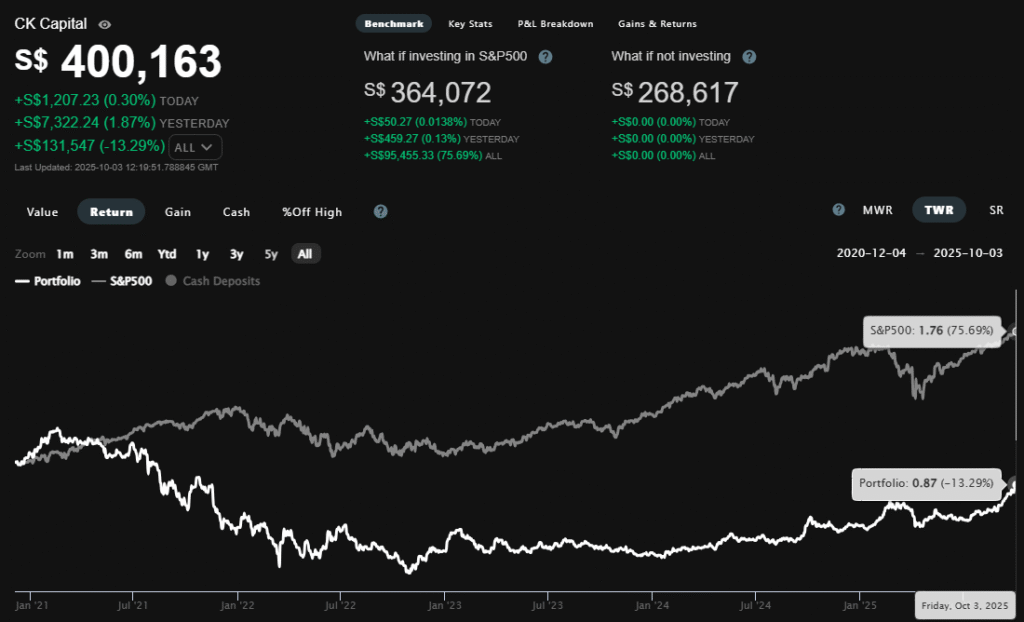Set chart zoom to Ytd
This screenshot has width=1024, height=622.
167,254
